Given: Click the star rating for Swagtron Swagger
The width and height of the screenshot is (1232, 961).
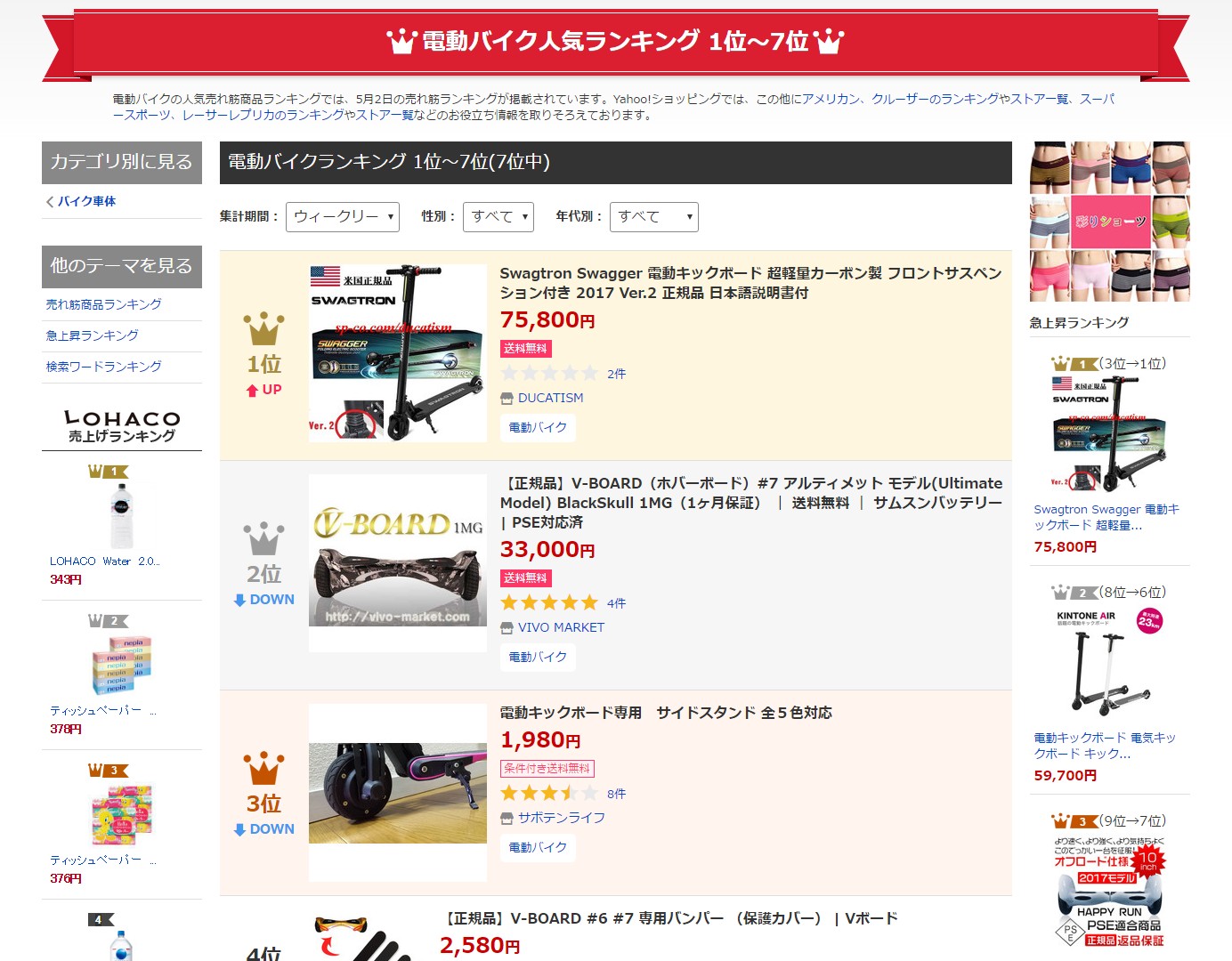Looking at the screenshot, I should click(x=549, y=374).
